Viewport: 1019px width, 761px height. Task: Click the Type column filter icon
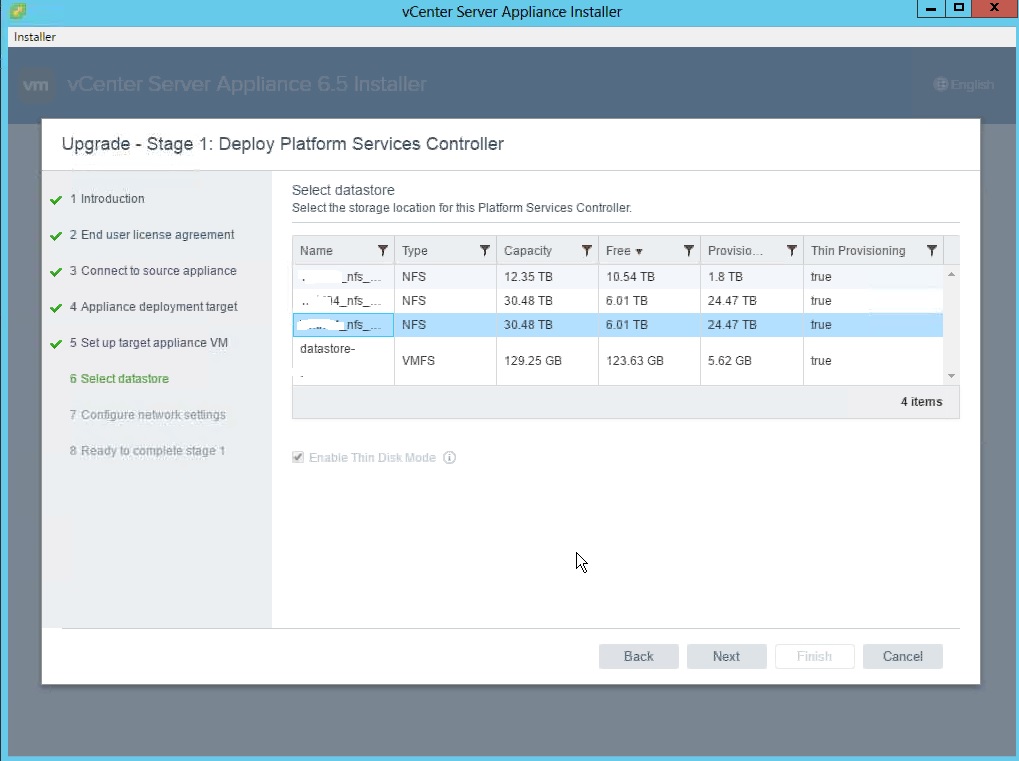pyautogui.click(x=485, y=251)
